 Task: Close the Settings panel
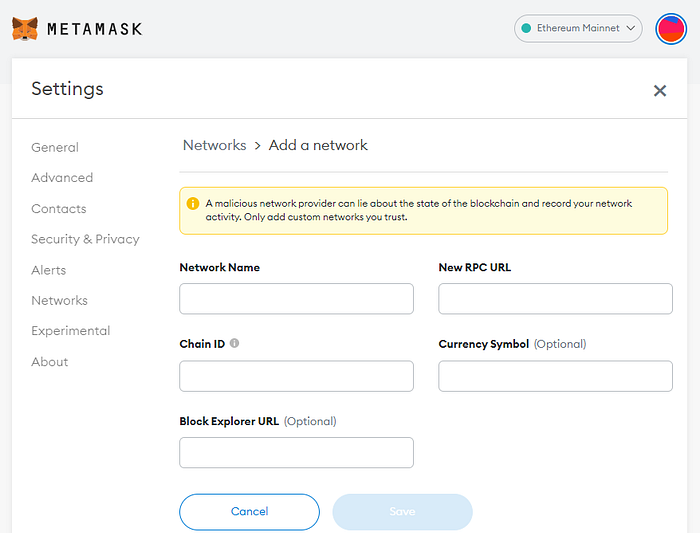(x=660, y=91)
